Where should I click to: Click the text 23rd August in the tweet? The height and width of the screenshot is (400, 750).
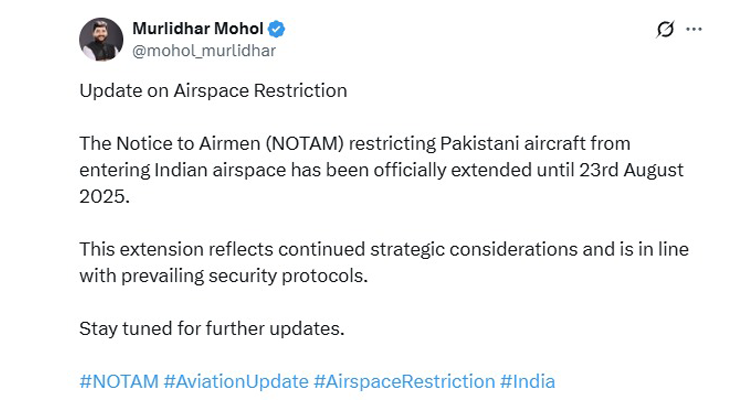[631, 170]
